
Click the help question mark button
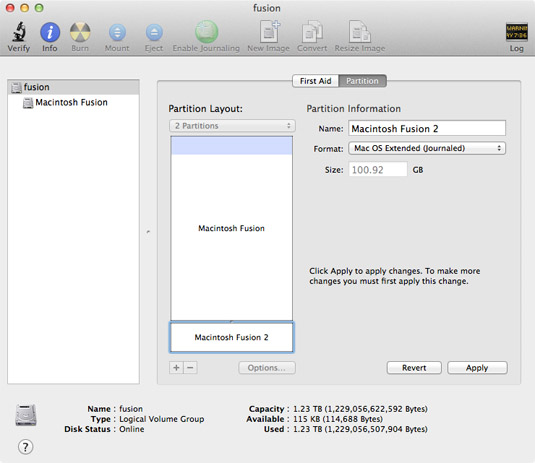point(26,447)
